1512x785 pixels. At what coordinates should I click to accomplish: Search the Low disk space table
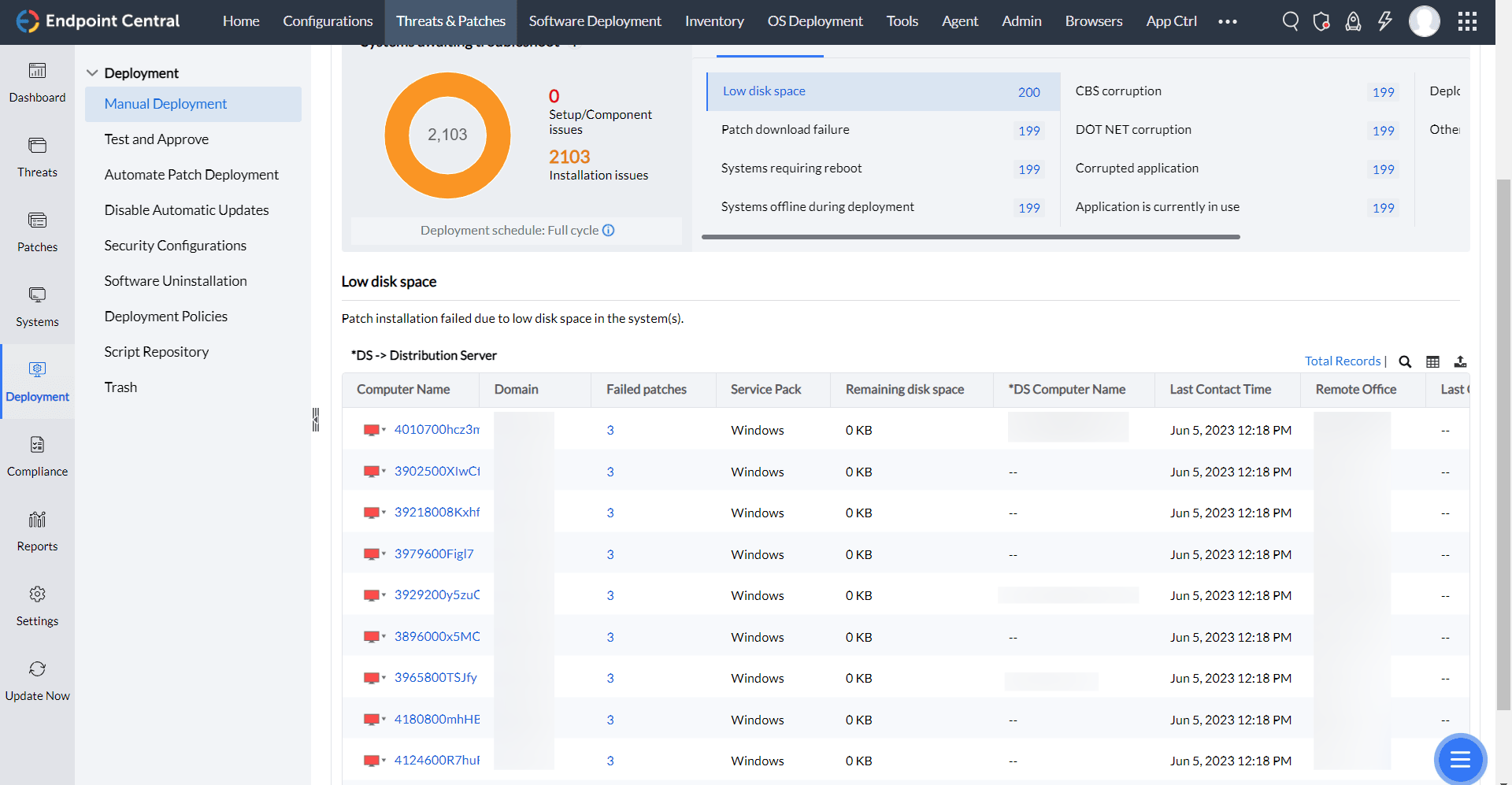pyautogui.click(x=1405, y=361)
